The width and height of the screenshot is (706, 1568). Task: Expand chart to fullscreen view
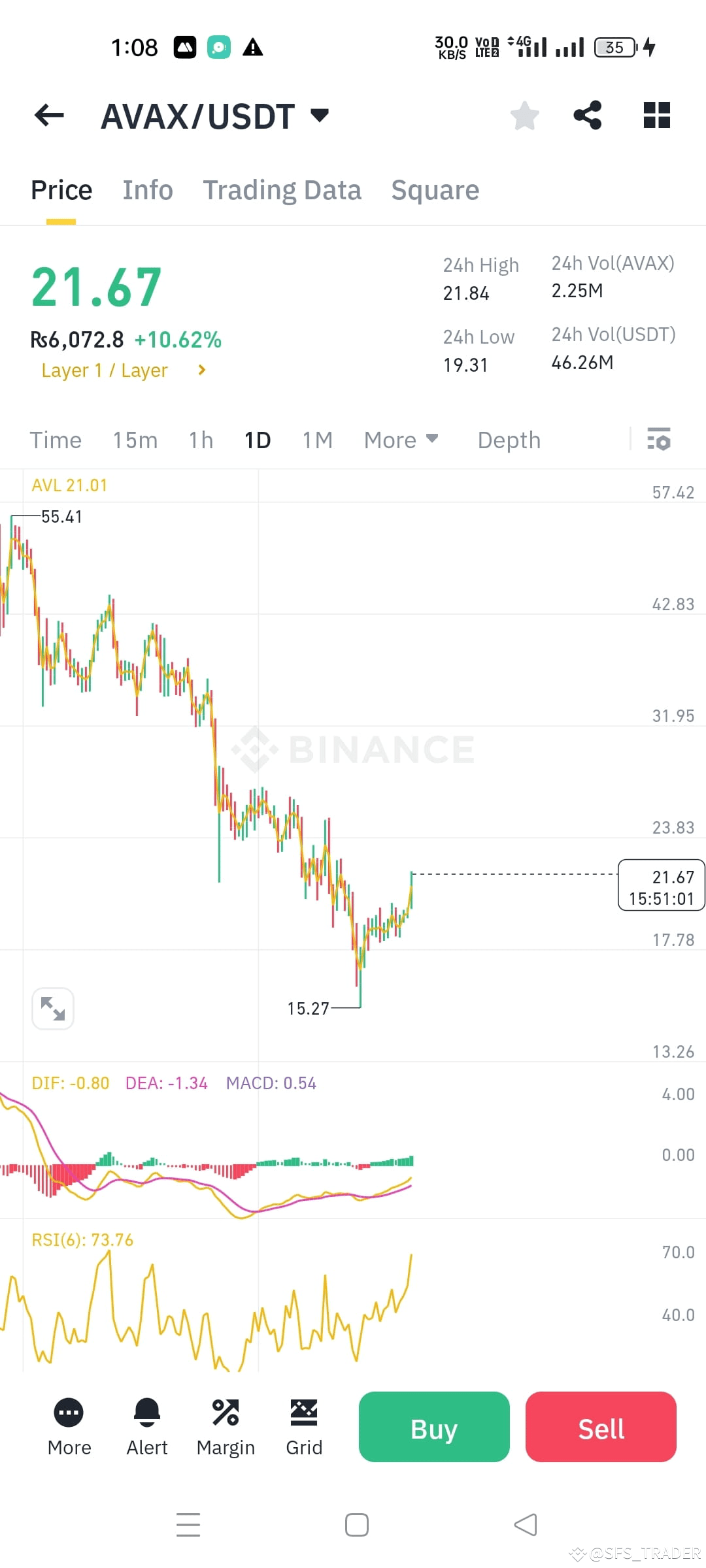(x=52, y=1008)
